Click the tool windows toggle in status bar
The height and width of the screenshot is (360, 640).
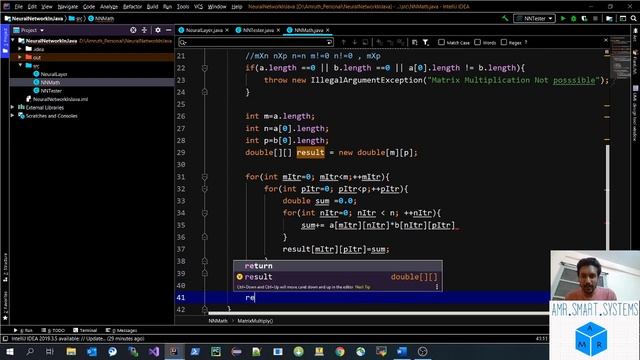click(5, 339)
